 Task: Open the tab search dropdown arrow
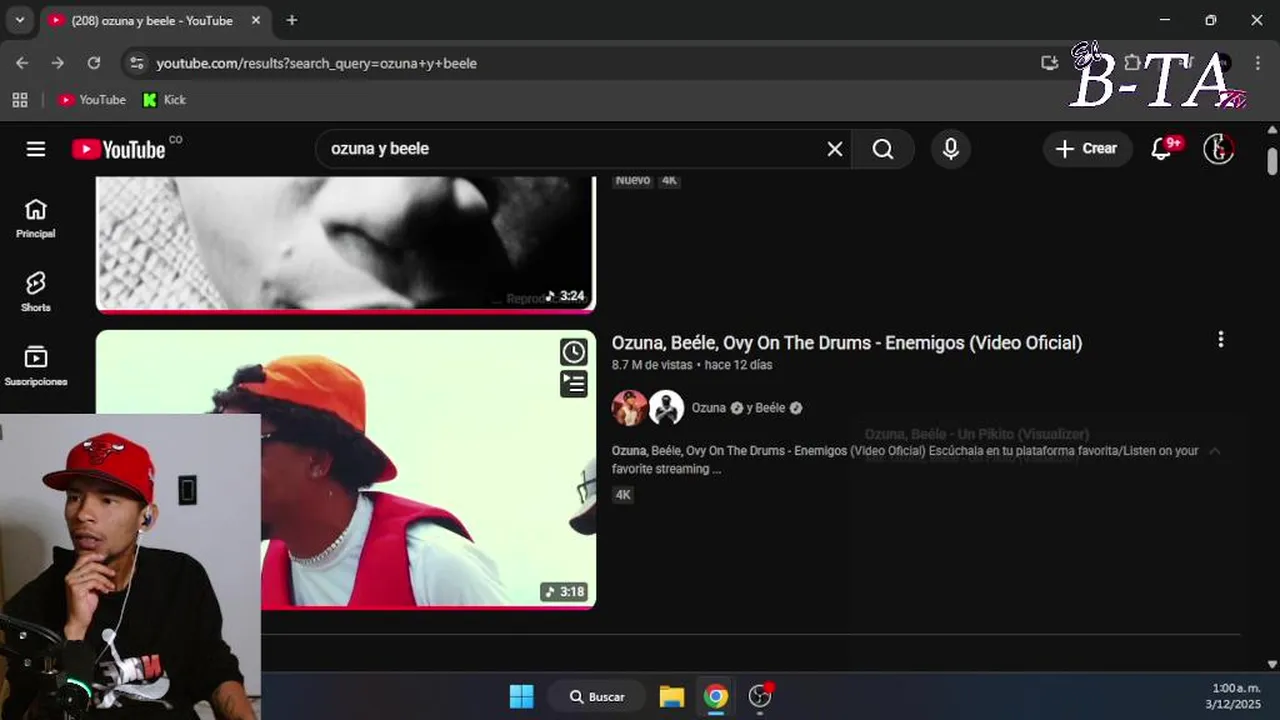tap(19, 20)
